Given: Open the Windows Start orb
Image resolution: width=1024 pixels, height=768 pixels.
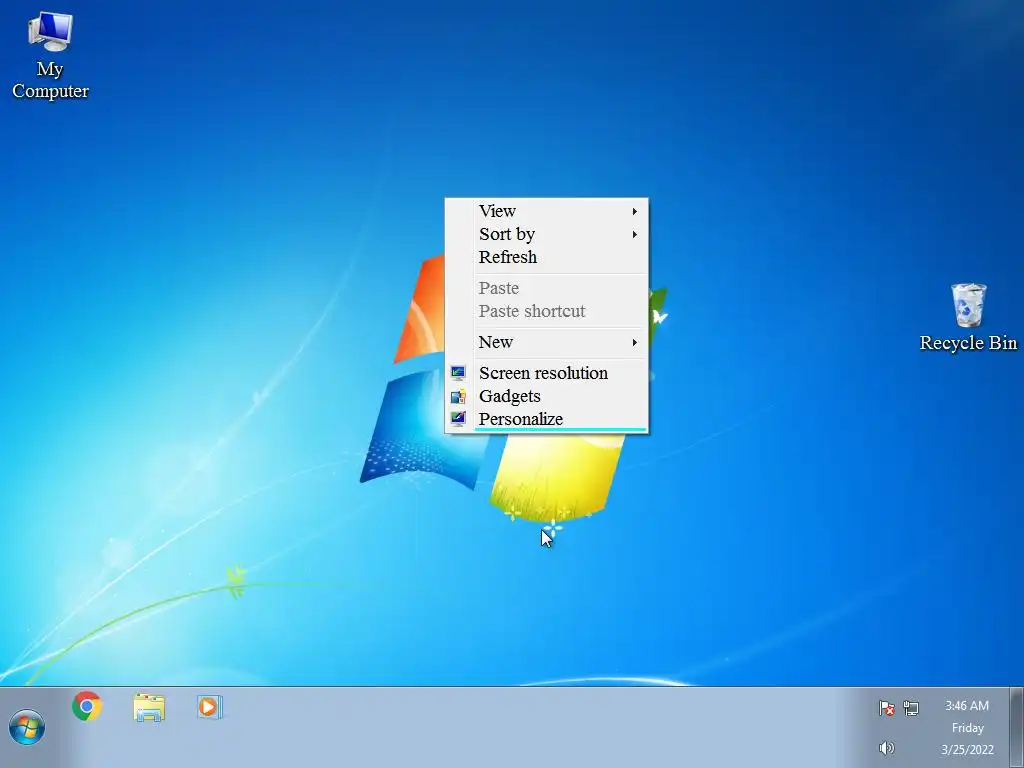Looking at the screenshot, I should (27, 728).
